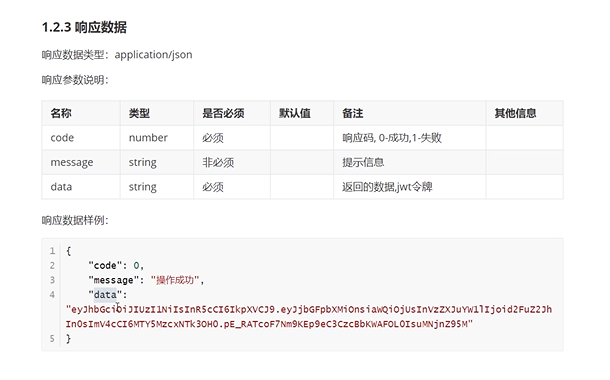Select the 'application/json' text

(x=153, y=54)
